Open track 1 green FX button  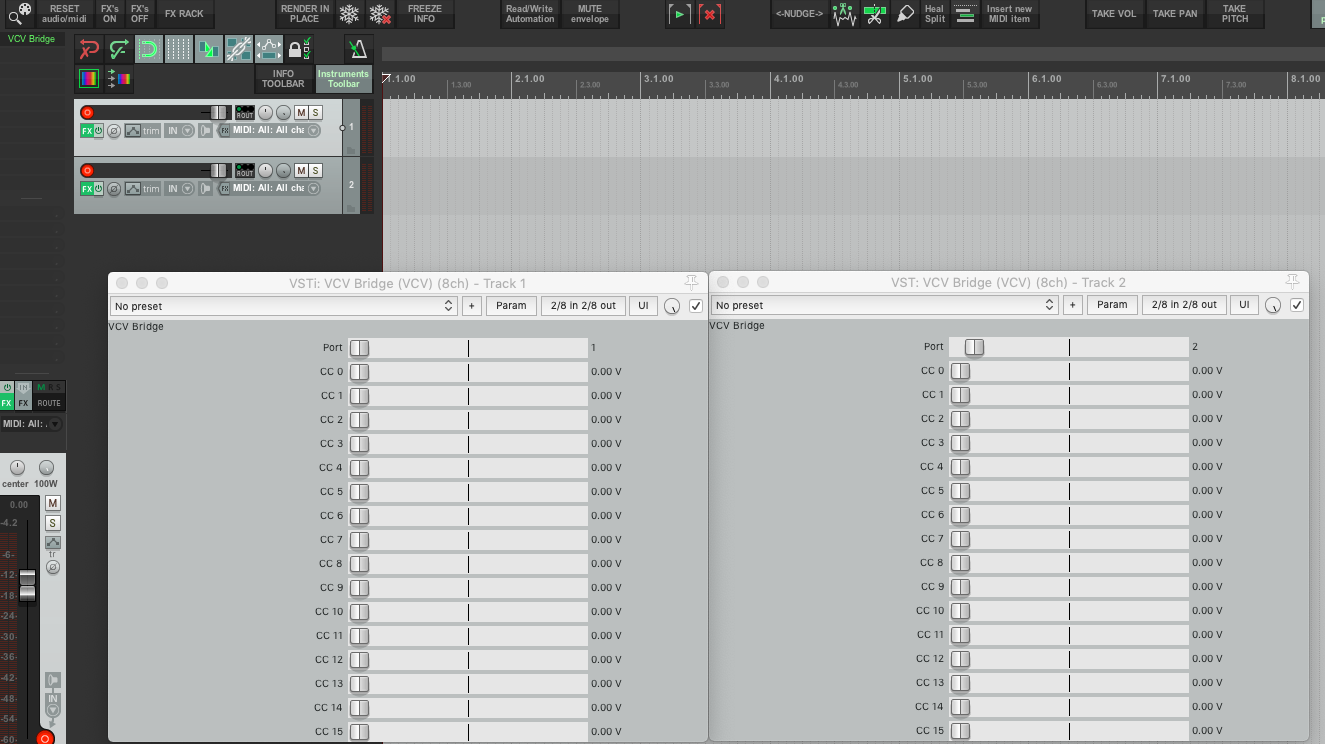(87, 131)
